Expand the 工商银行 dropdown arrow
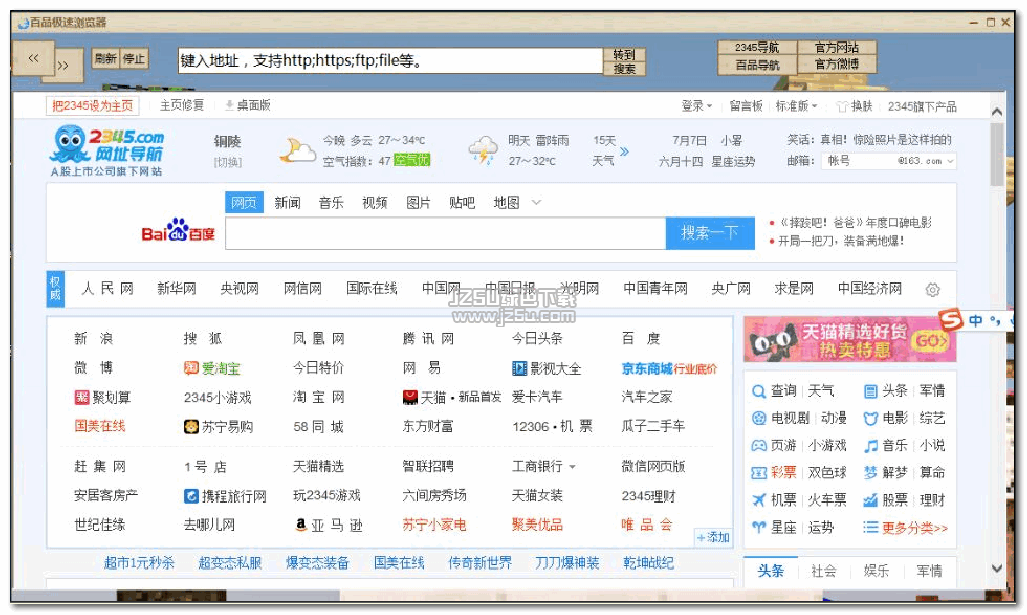The height and width of the screenshot is (615, 1027). [x=572, y=467]
